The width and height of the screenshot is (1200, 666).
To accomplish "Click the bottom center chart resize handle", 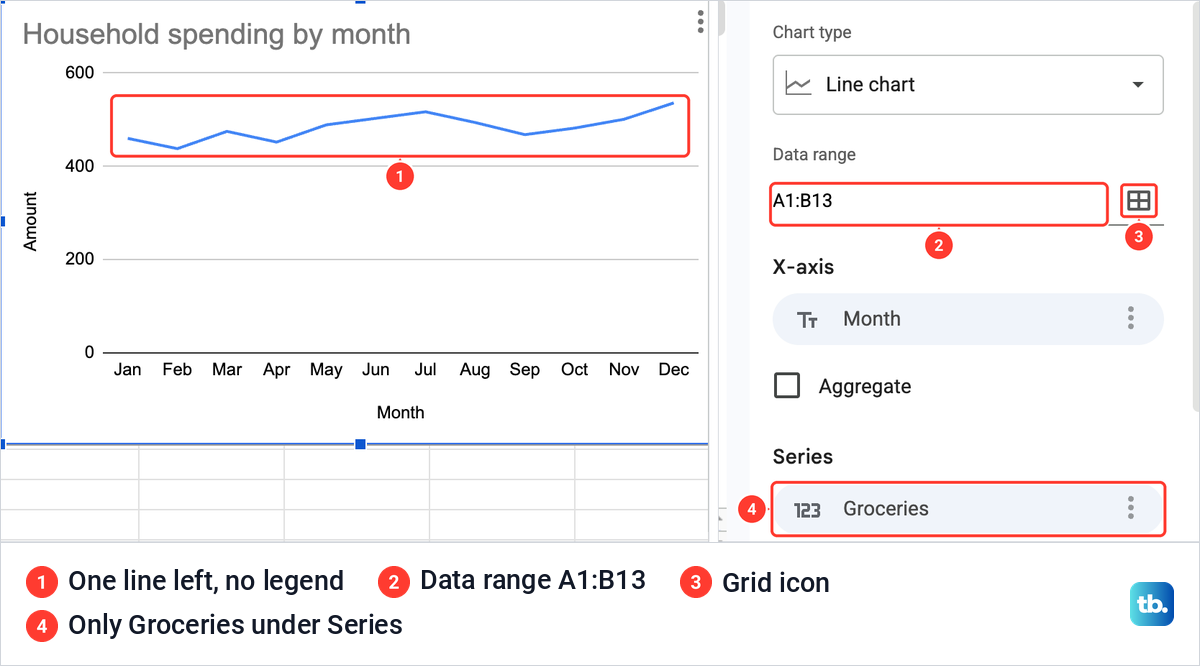I will pyautogui.click(x=361, y=444).
